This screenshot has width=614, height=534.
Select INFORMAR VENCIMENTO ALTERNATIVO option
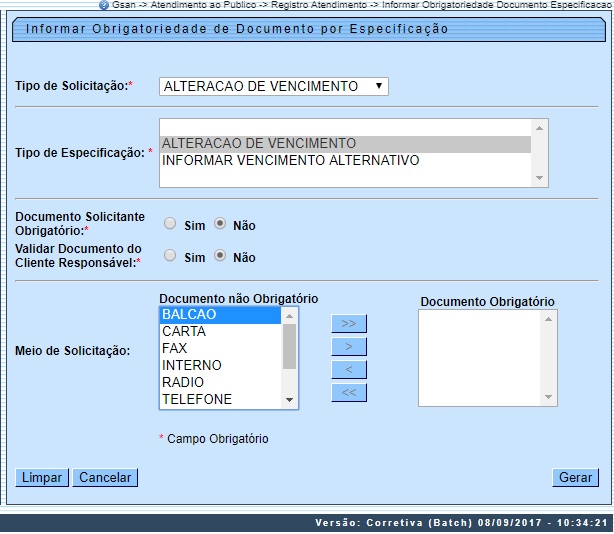click(290, 160)
